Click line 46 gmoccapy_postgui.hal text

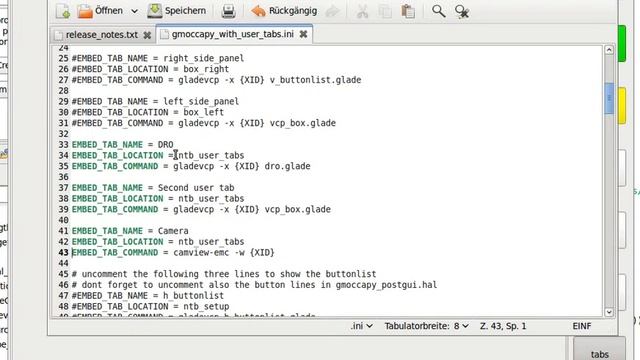(386, 285)
